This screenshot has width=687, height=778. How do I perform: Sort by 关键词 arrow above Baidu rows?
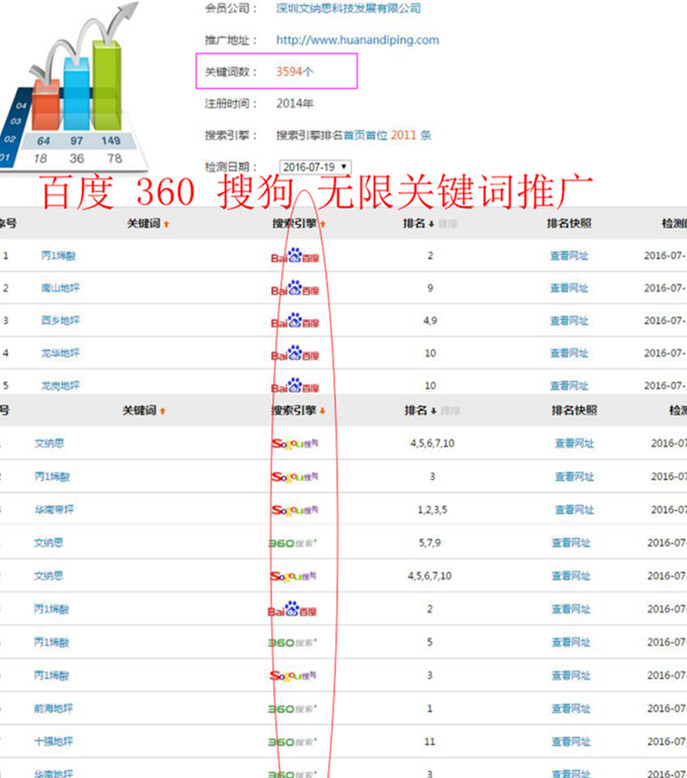coord(167,224)
